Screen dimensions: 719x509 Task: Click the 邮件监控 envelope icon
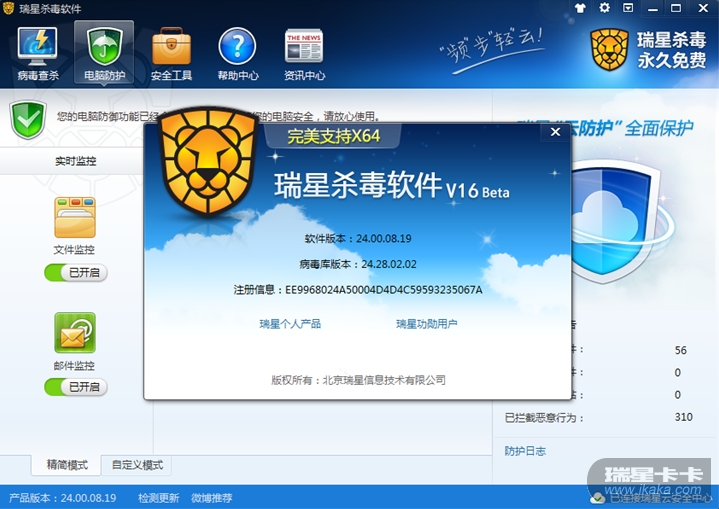coord(75,332)
